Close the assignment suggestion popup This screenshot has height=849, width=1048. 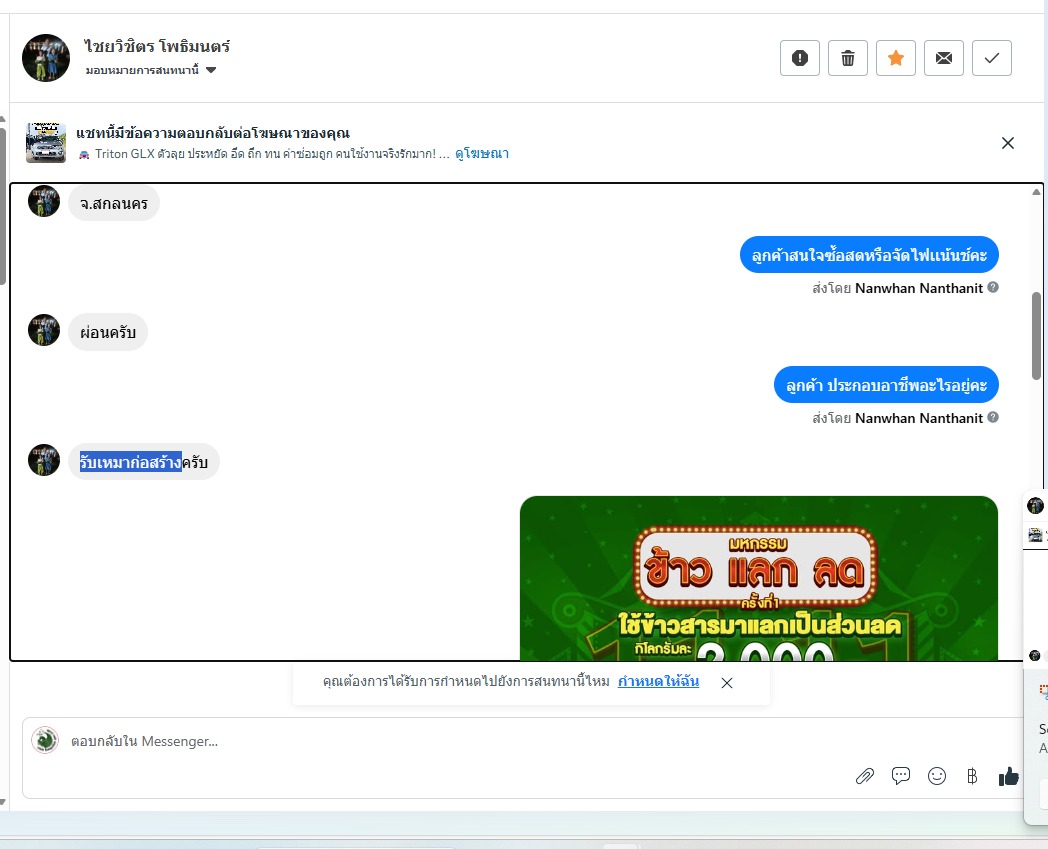[727, 683]
